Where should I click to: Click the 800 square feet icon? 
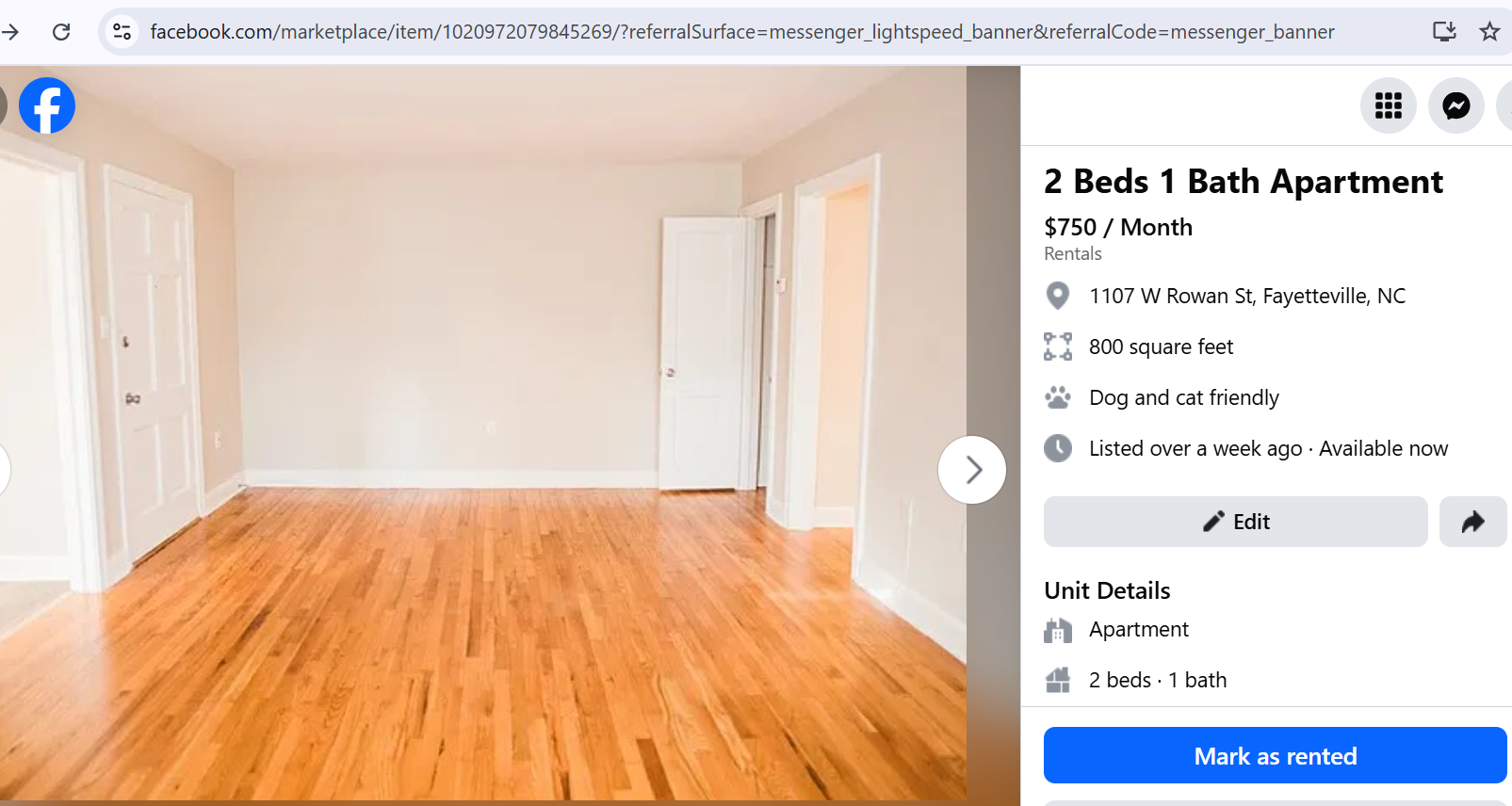point(1058,347)
